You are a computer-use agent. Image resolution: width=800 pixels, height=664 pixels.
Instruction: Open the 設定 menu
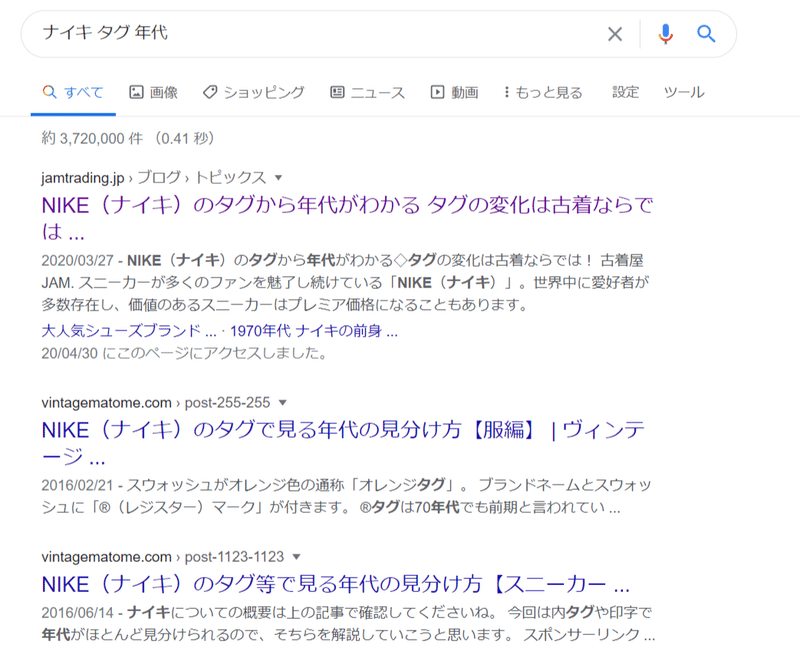(626, 92)
